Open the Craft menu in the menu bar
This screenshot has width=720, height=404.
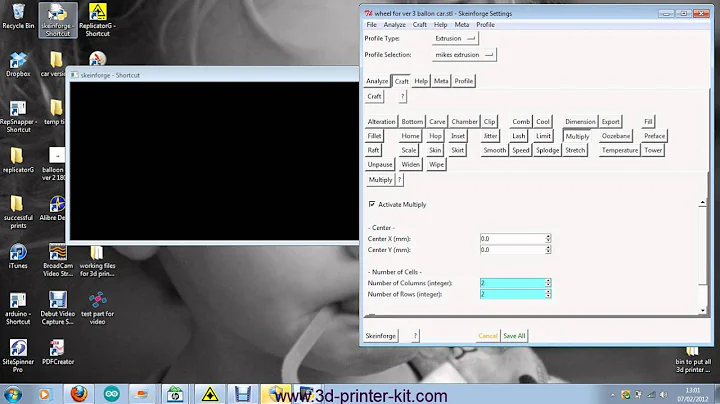click(420, 25)
